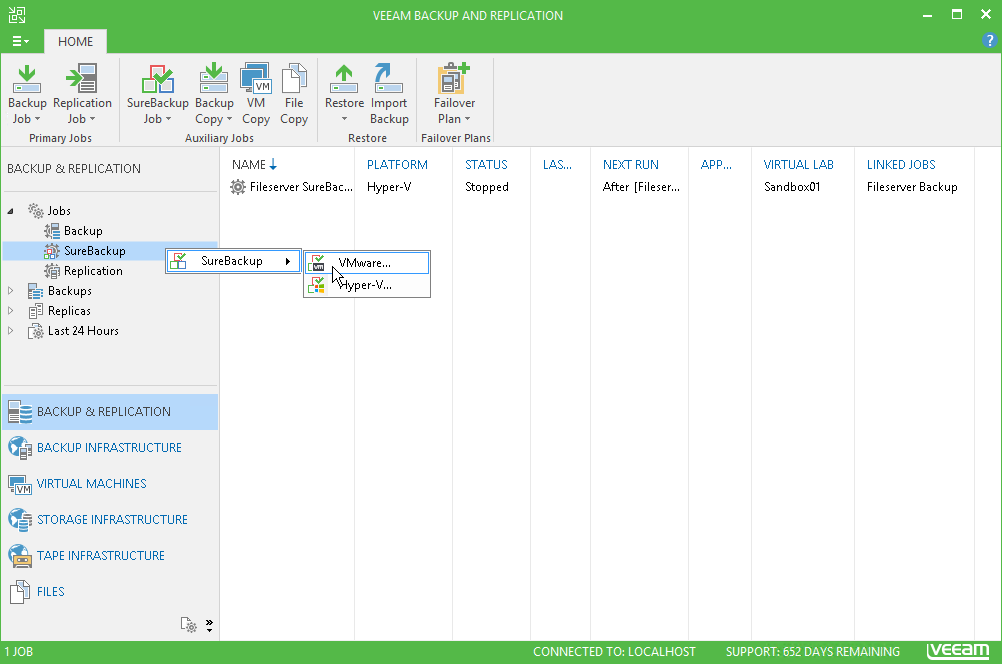The width and height of the screenshot is (1002, 664).
Task: Launch File Copy from the ribbon
Action: tap(294, 94)
